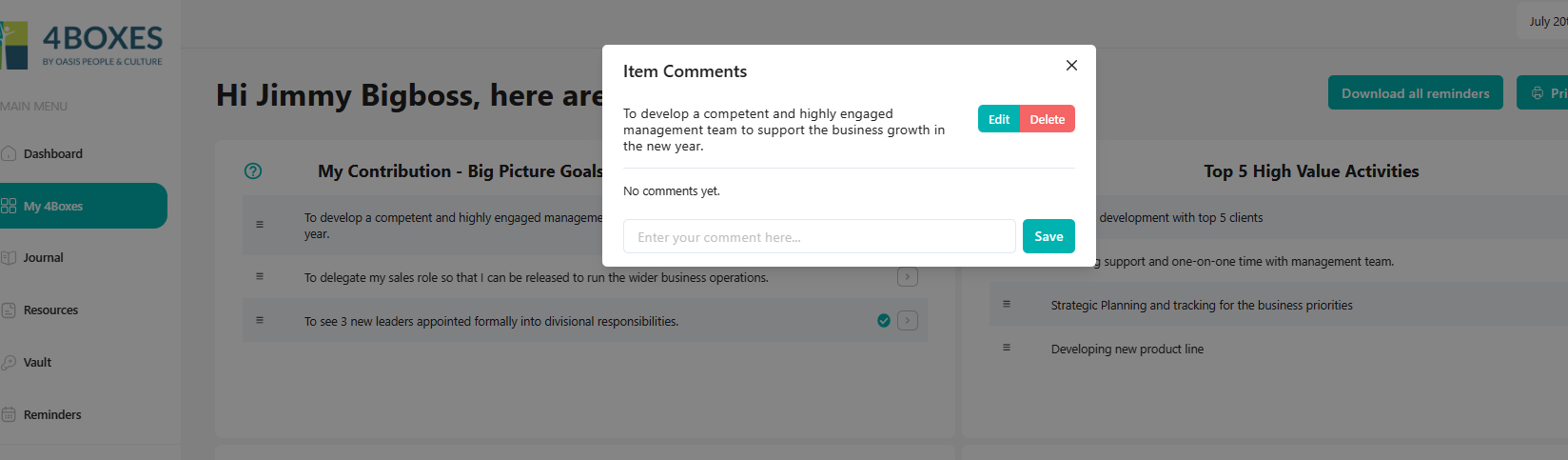
Task: Click drag handle for Developing new product line
Action: tap(1007, 348)
